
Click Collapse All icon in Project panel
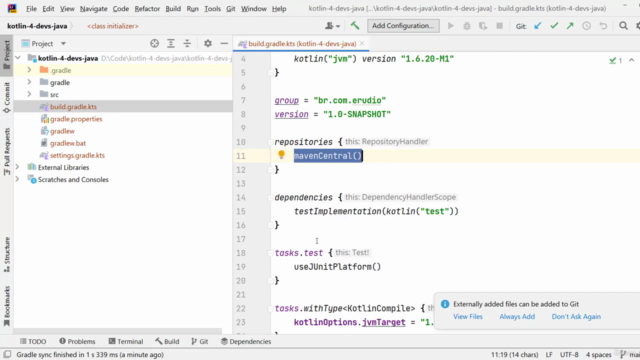pos(187,43)
